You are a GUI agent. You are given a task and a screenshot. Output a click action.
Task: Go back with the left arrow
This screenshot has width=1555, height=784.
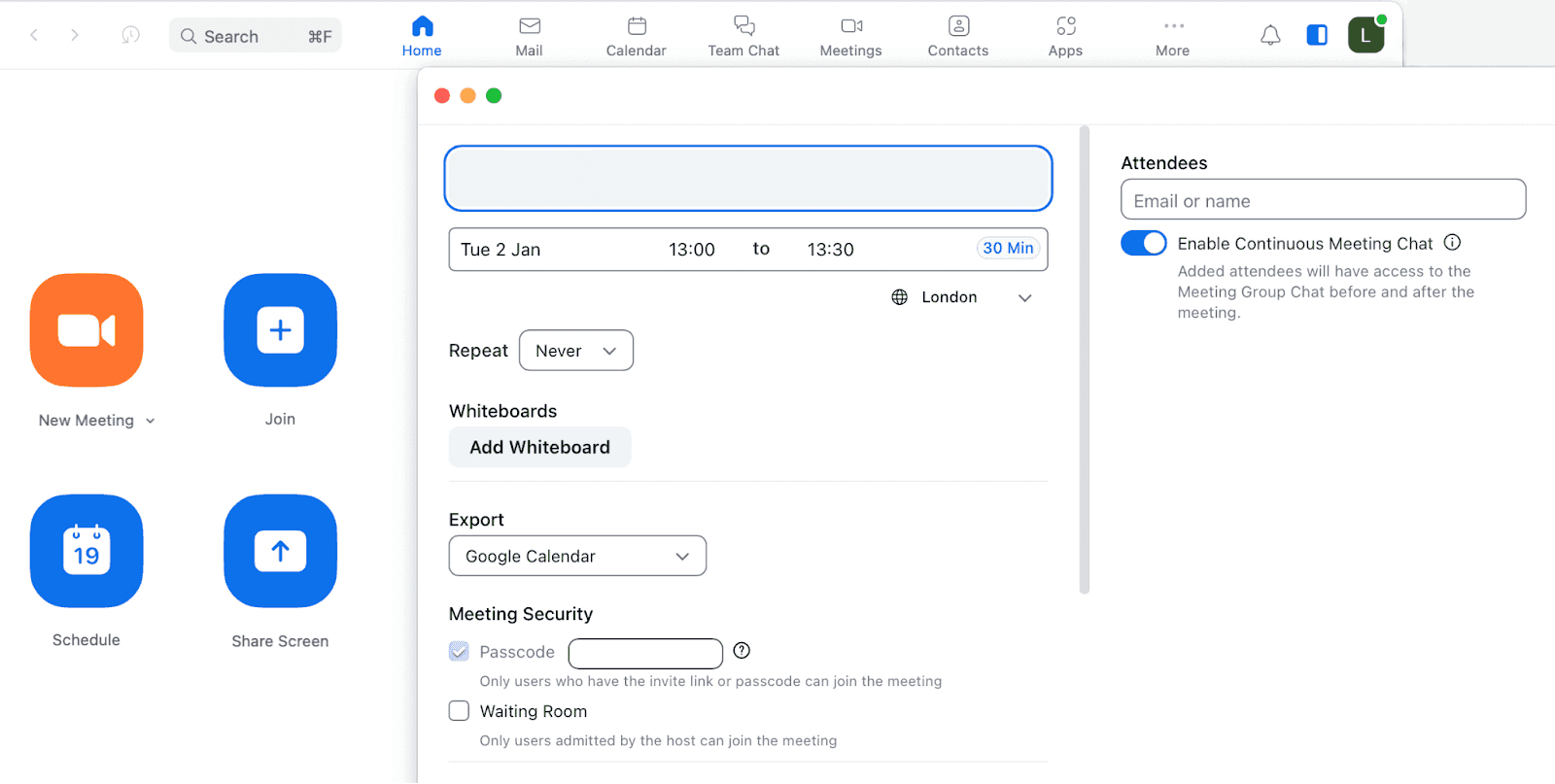34,35
